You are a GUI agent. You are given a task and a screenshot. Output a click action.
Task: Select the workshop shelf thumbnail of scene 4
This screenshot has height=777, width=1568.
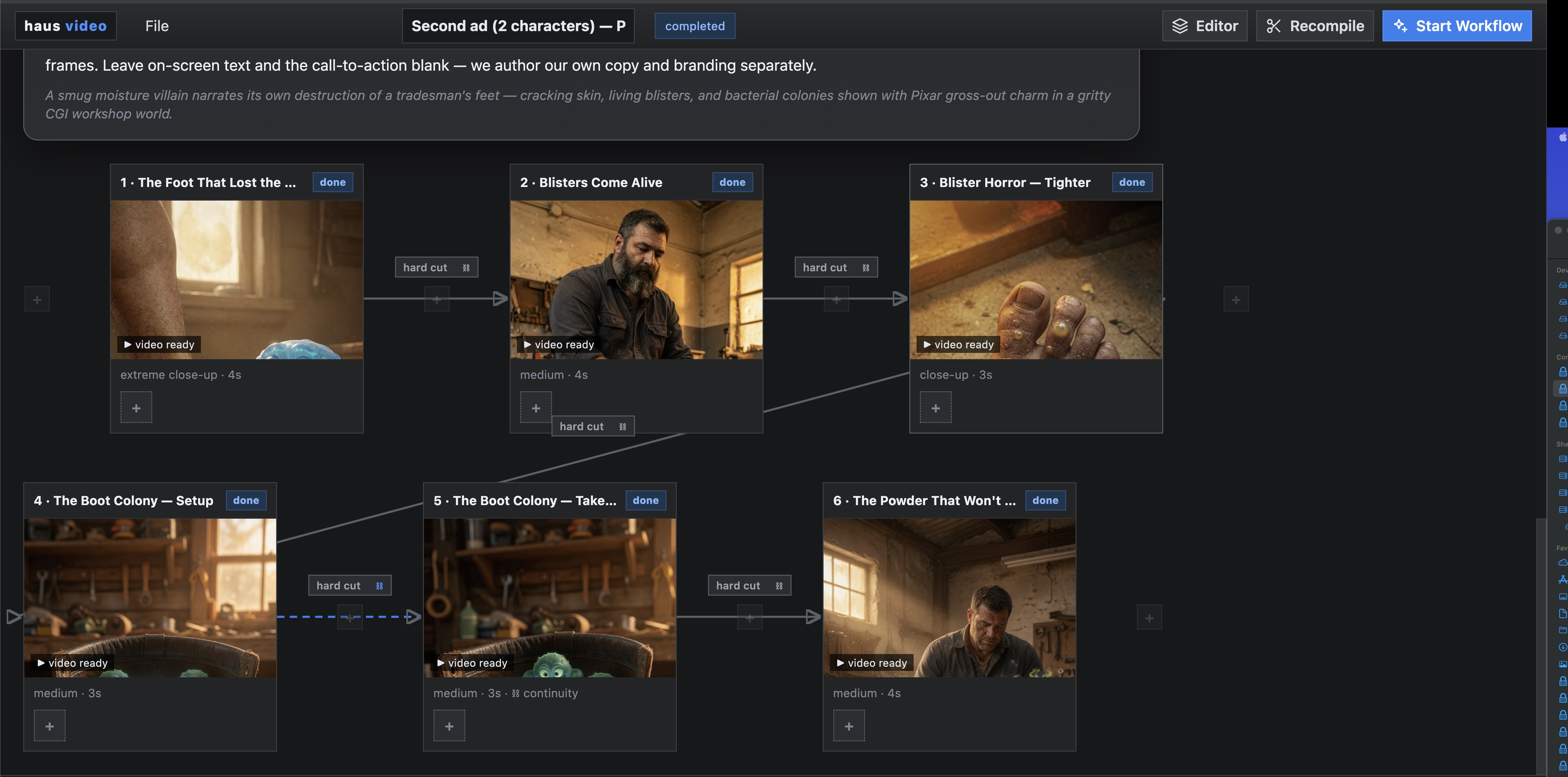pos(150,598)
